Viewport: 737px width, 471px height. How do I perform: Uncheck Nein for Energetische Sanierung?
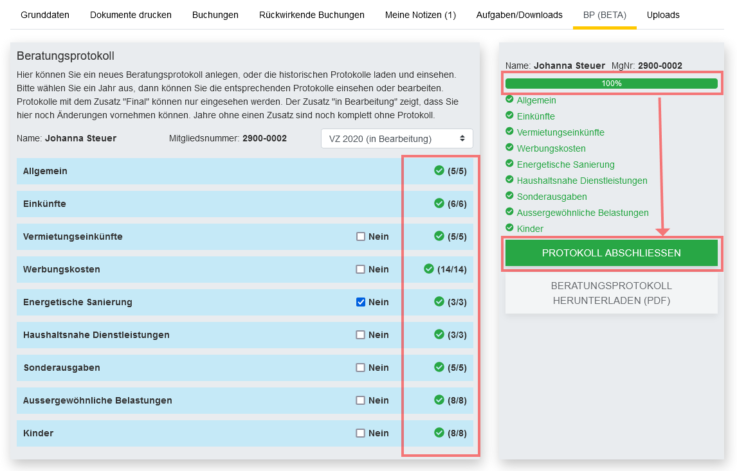[361, 302]
